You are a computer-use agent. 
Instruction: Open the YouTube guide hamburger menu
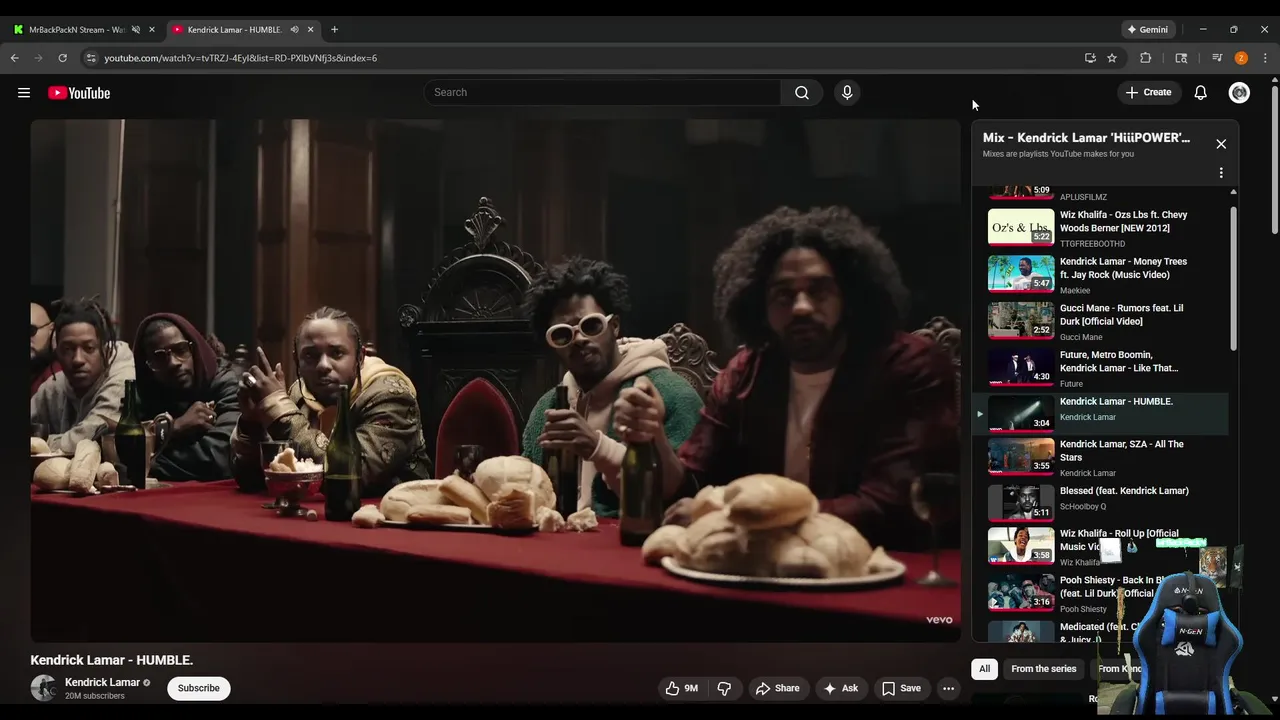(24, 93)
